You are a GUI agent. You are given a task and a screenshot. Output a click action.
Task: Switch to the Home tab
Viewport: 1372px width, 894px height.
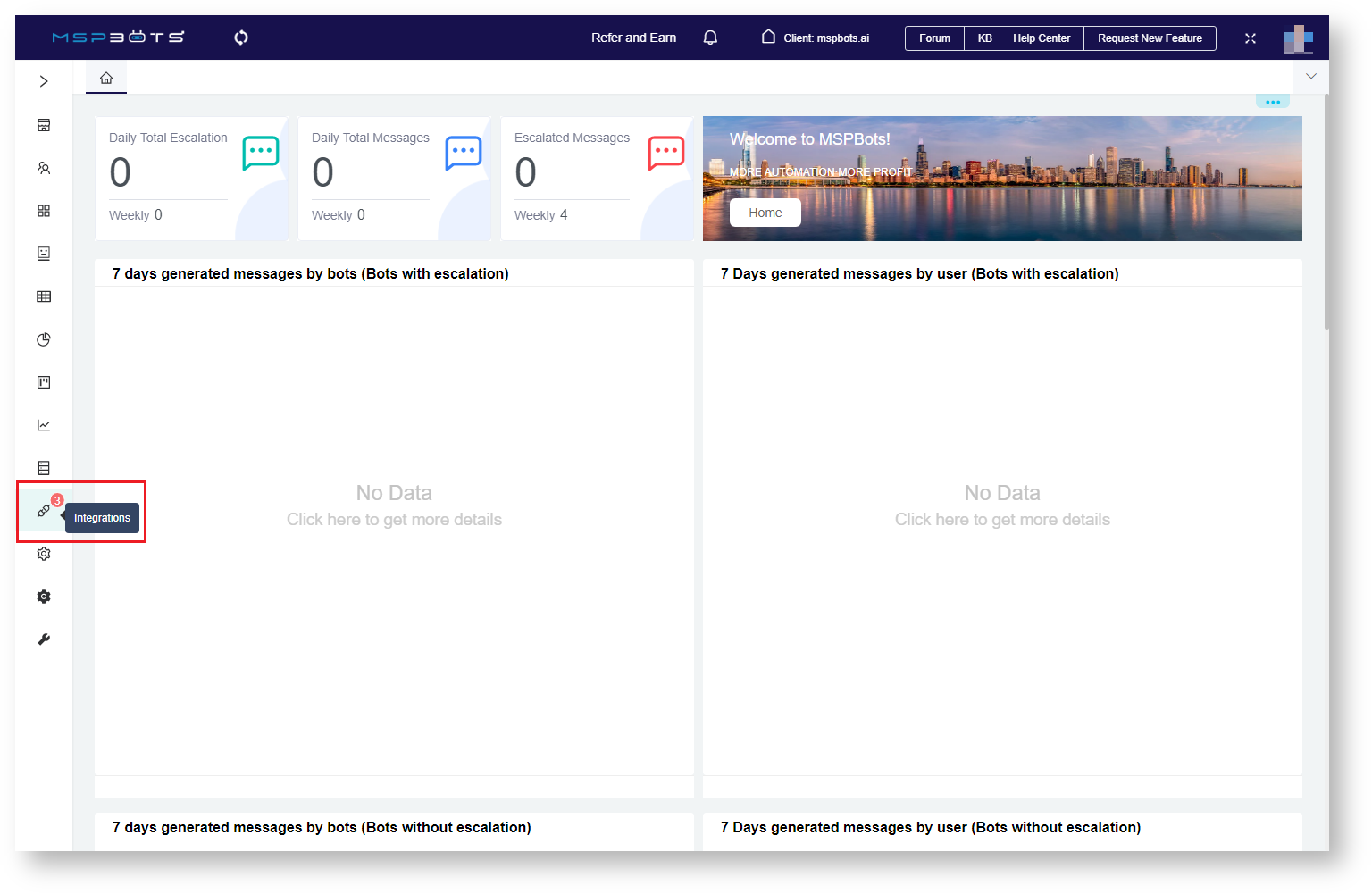click(105, 77)
